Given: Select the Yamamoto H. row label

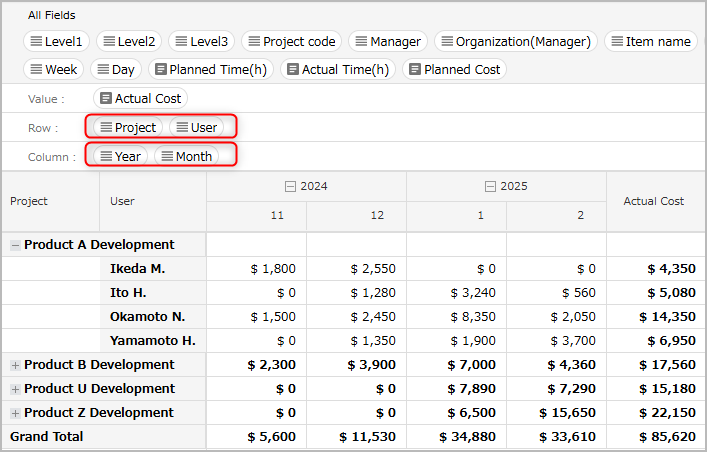Looking at the screenshot, I should point(153,341).
